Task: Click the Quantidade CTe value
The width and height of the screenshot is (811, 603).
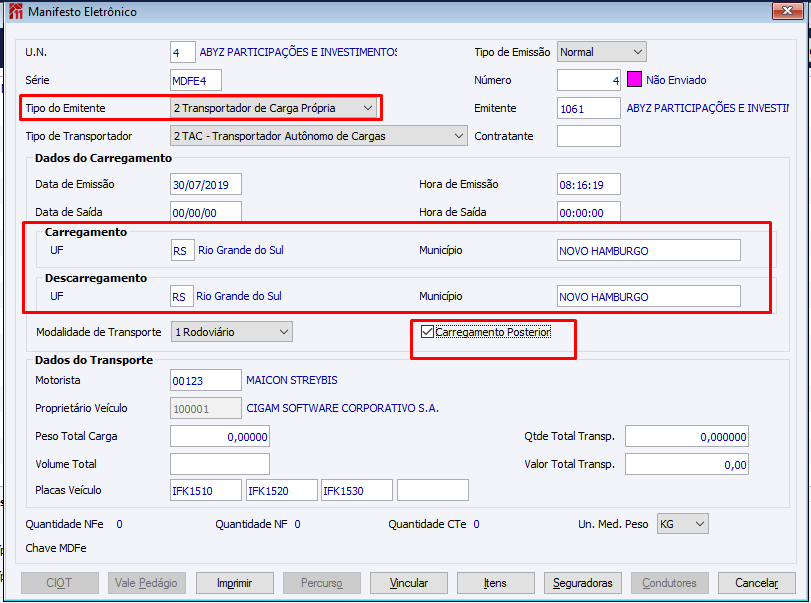Action: 476,524
